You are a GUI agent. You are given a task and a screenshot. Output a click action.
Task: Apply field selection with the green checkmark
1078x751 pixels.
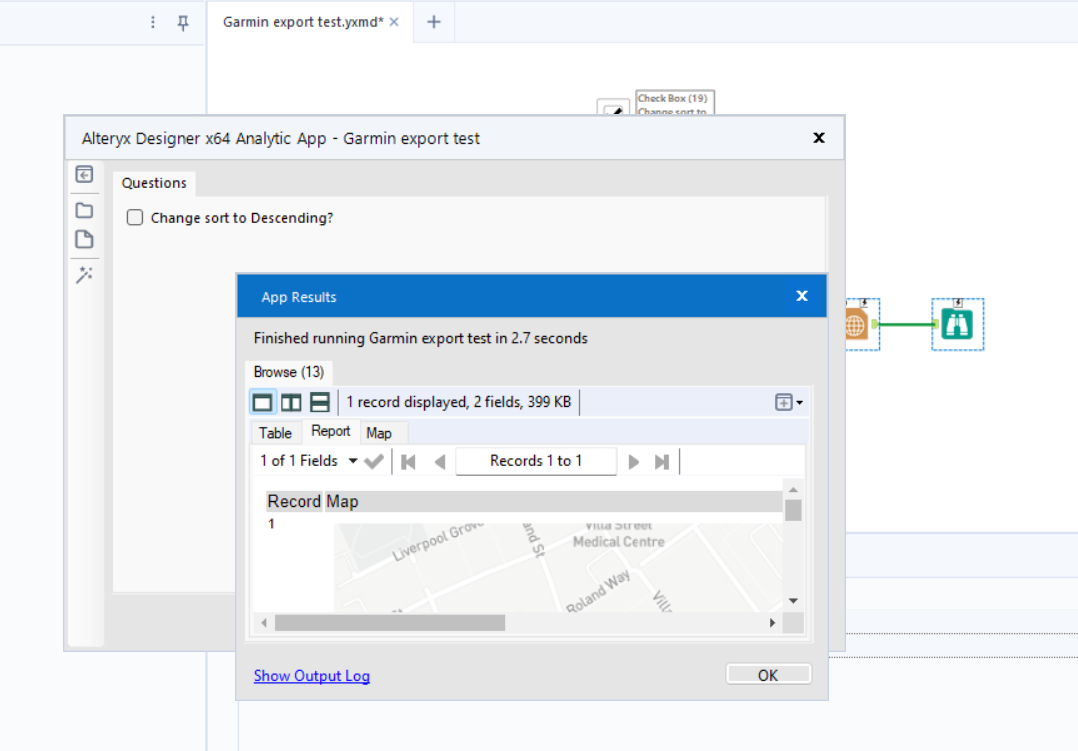[375, 461]
